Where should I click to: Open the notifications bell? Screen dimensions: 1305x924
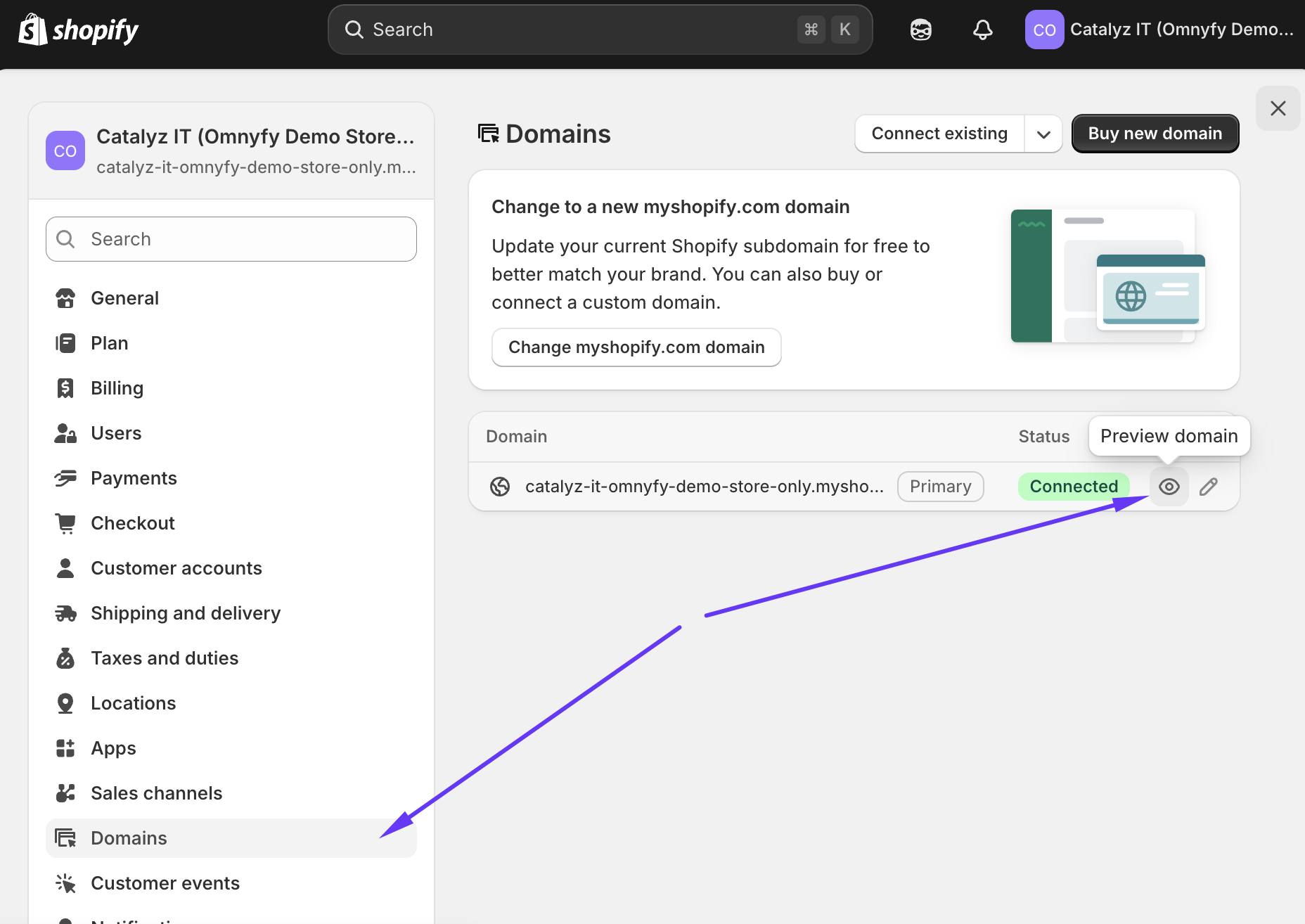click(x=983, y=30)
